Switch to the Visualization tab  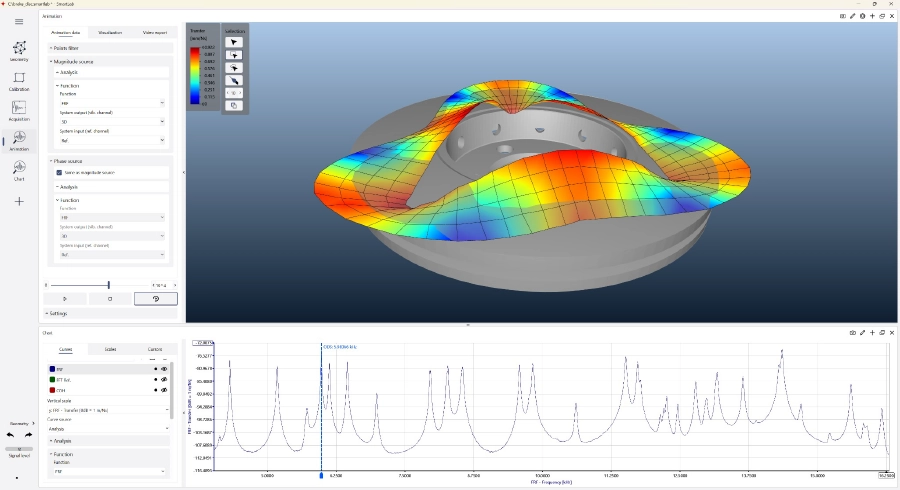[x=110, y=33]
